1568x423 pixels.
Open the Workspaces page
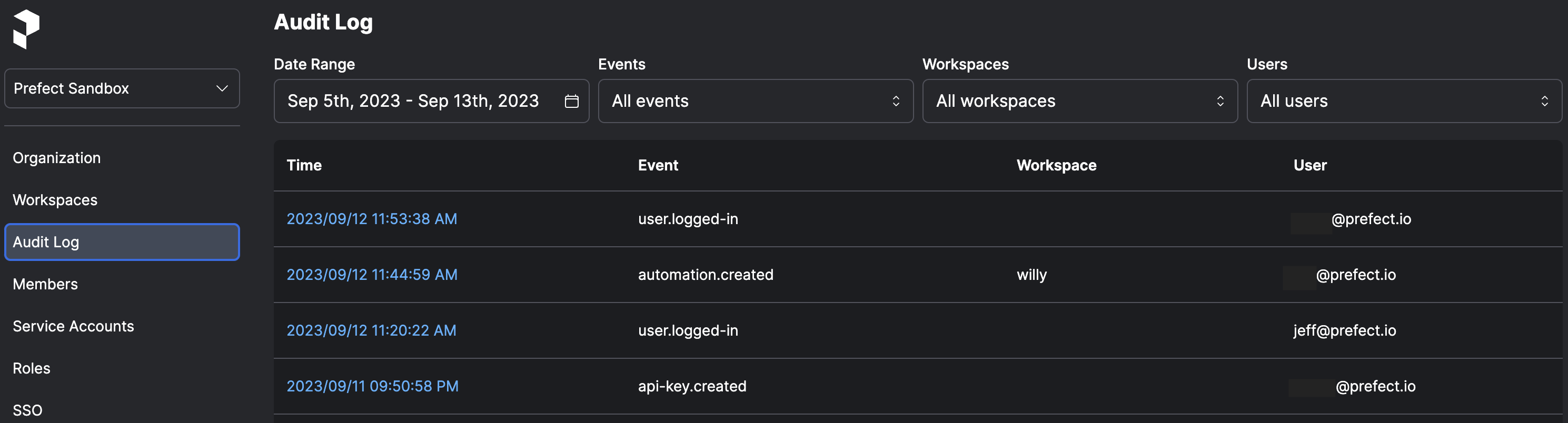pyautogui.click(x=55, y=199)
